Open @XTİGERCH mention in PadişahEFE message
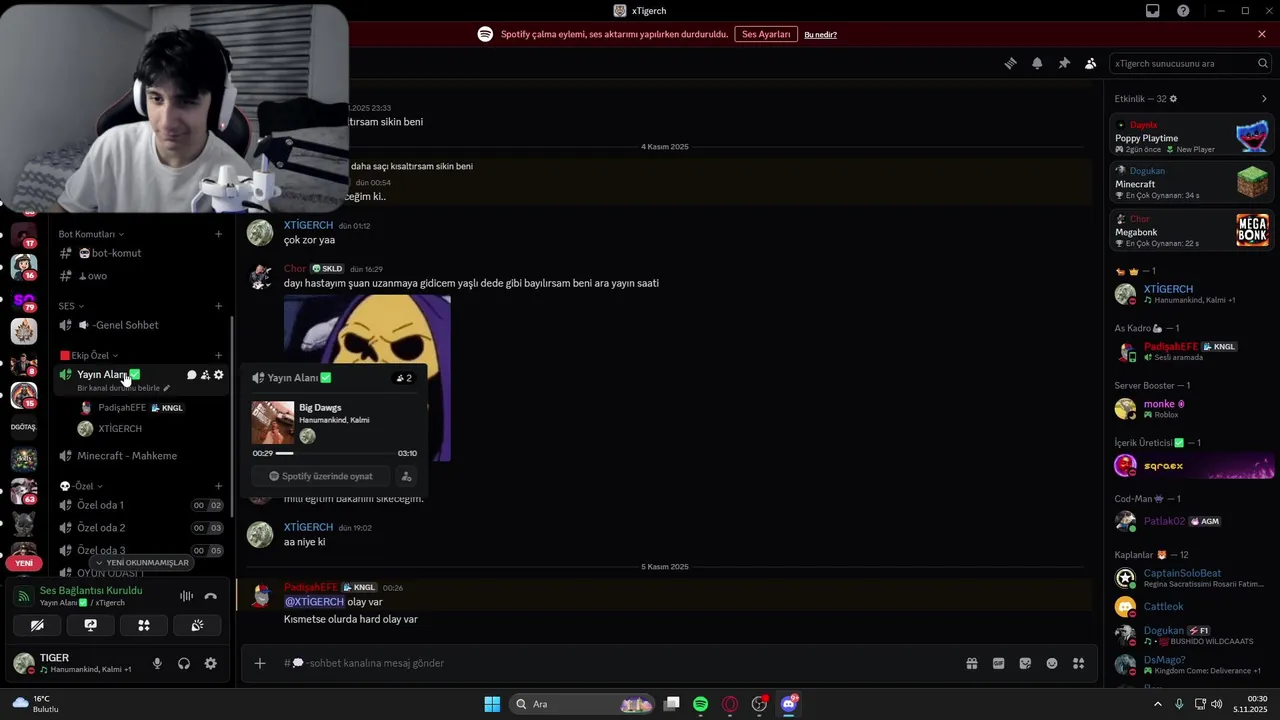Image resolution: width=1280 pixels, height=720 pixels. [x=314, y=602]
